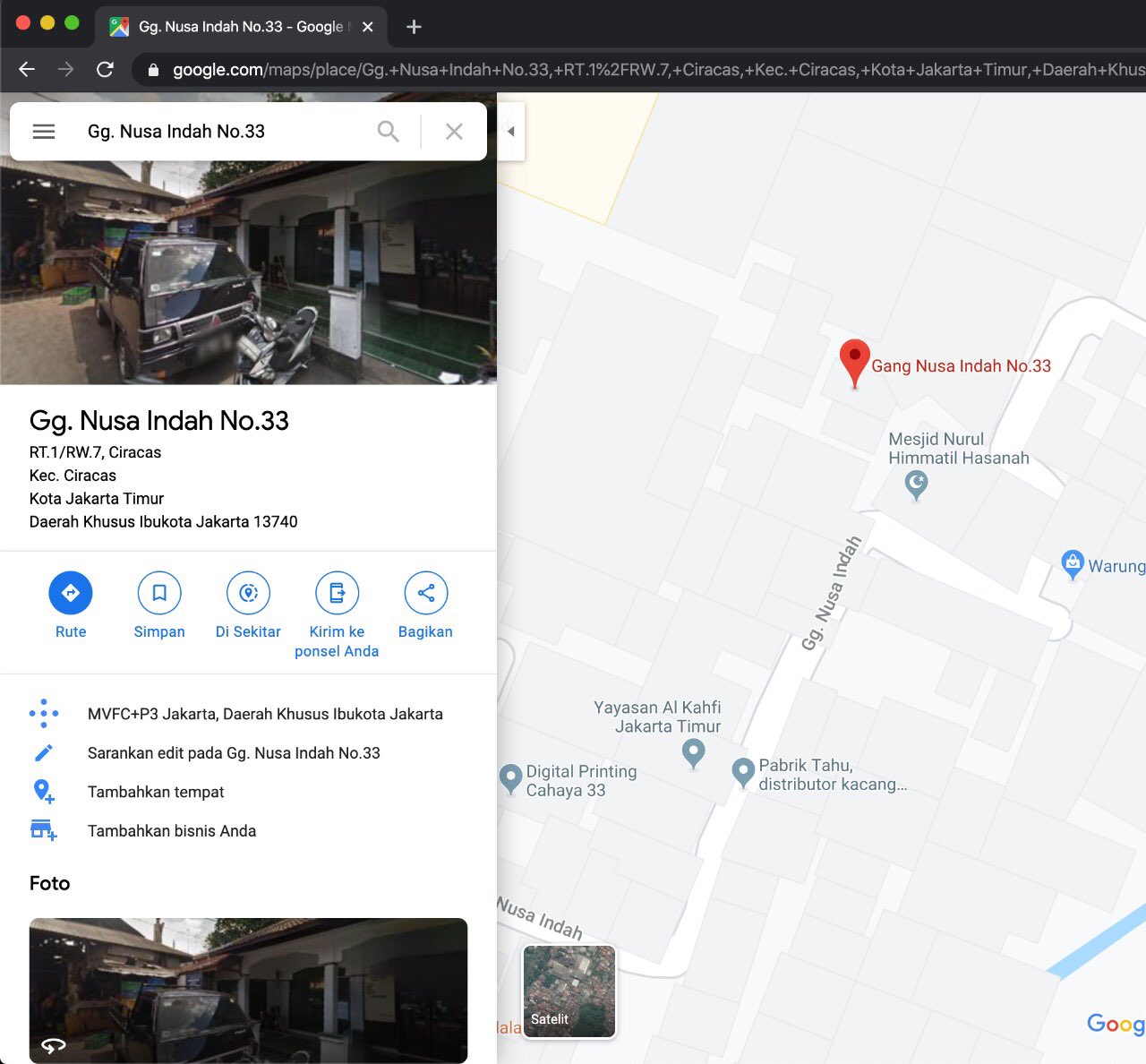This screenshot has height=1064, width=1146.
Task: Click Tambahkan tempat pin icon
Action: 43,792
